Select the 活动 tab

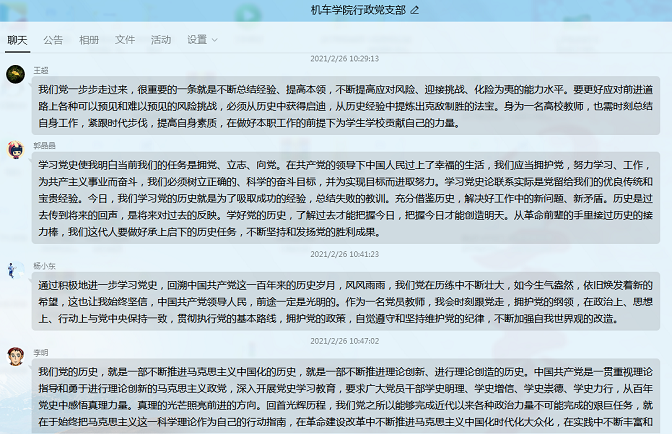(161, 40)
